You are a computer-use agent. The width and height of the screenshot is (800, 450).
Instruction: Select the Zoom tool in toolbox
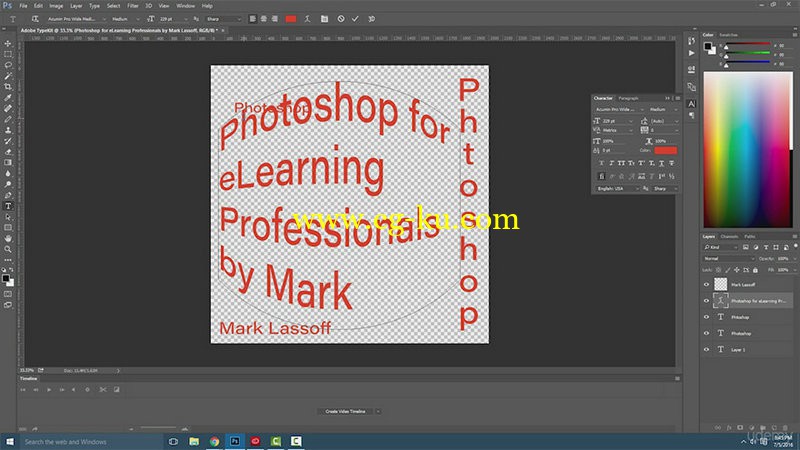tap(8, 249)
